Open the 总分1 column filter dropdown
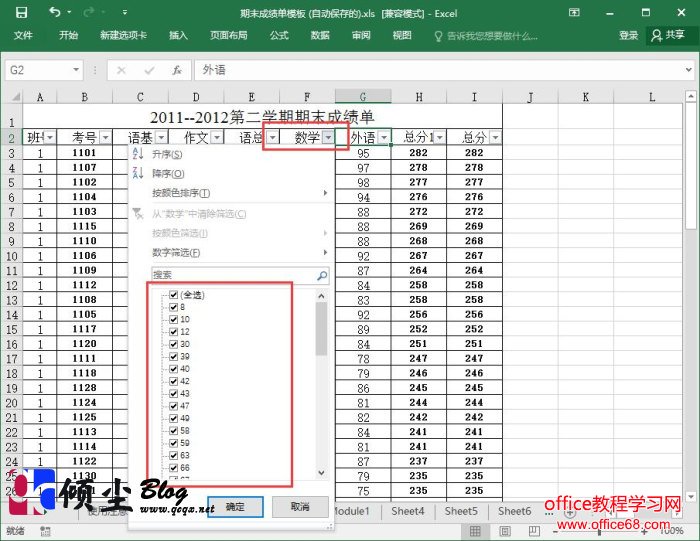The height and width of the screenshot is (541, 700). click(x=440, y=137)
